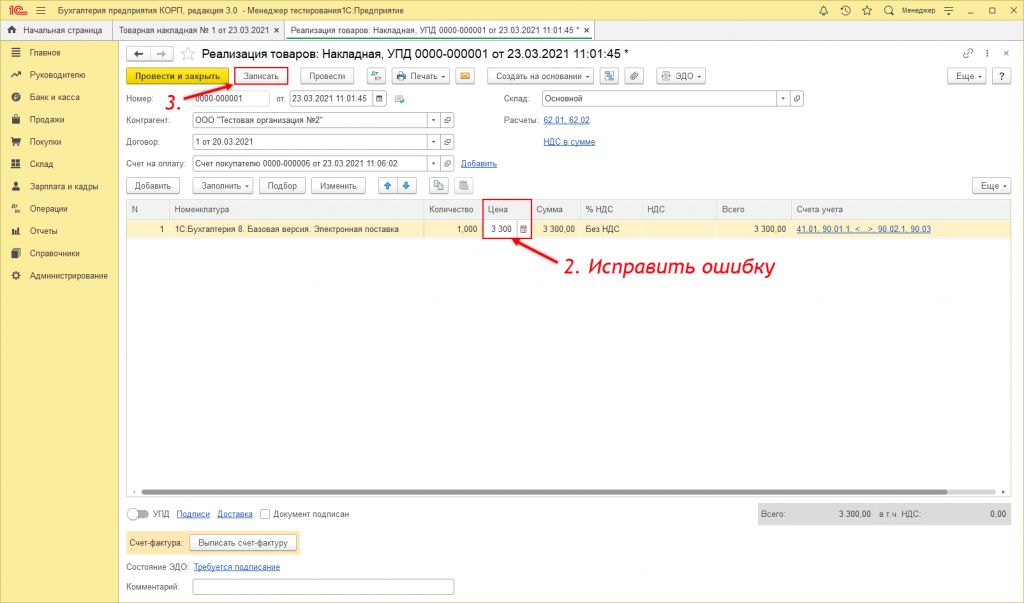Switch to Начальная страница tab

click(56, 30)
